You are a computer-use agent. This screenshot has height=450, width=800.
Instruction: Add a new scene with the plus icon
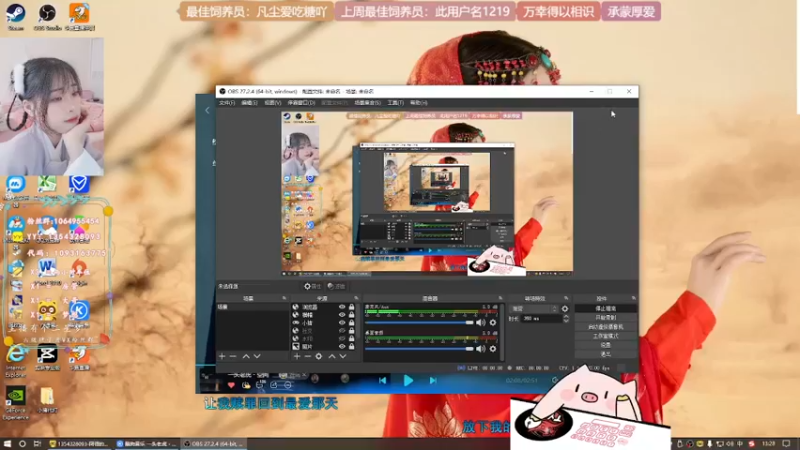pos(222,356)
